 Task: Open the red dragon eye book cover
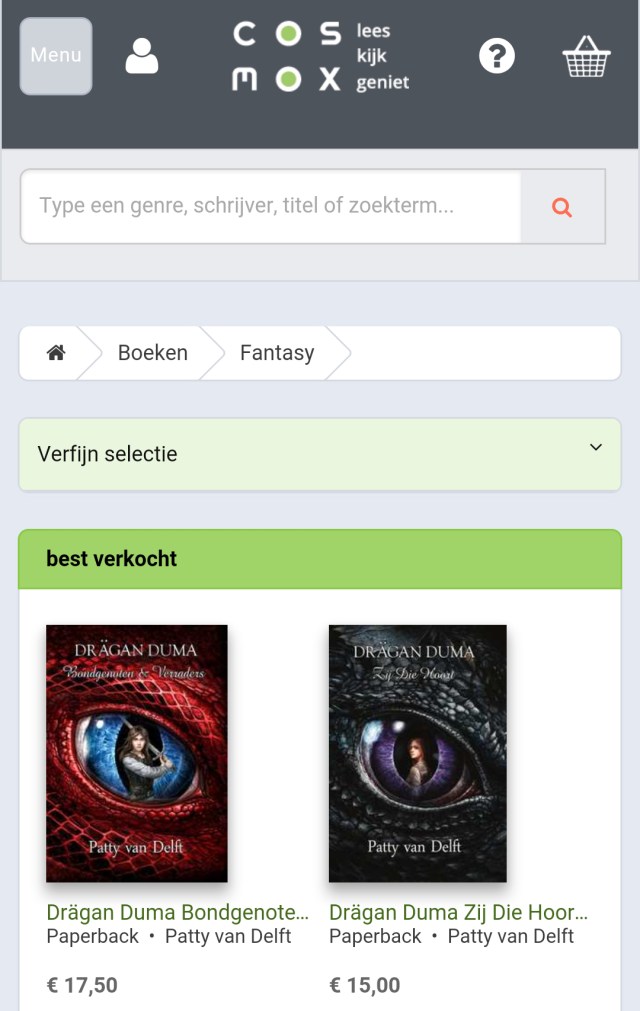[137, 753]
